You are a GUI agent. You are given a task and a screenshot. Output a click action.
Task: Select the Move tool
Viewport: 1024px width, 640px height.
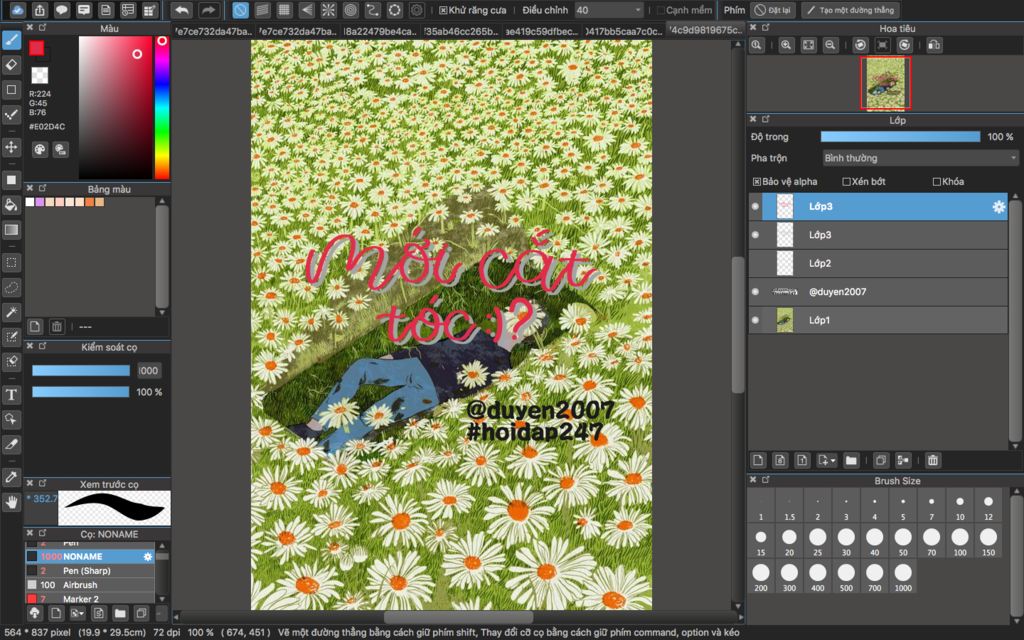pyautogui.click(x=11, y=146)
